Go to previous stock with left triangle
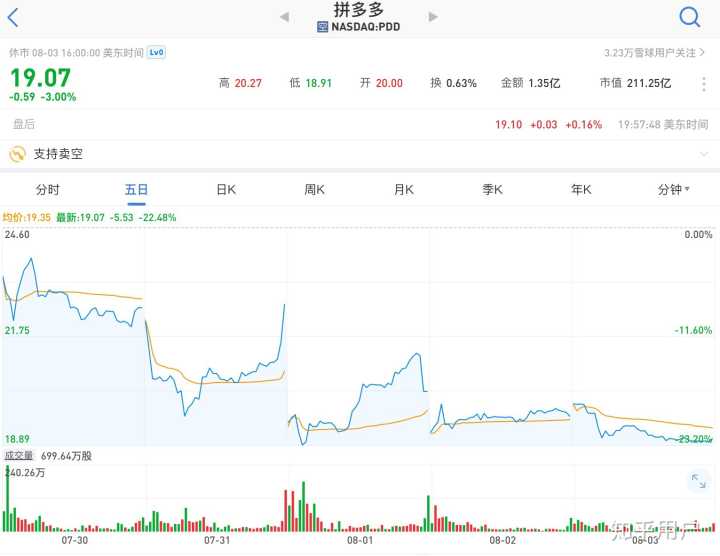Screen dimensions: 720x556 pos(284,17)
